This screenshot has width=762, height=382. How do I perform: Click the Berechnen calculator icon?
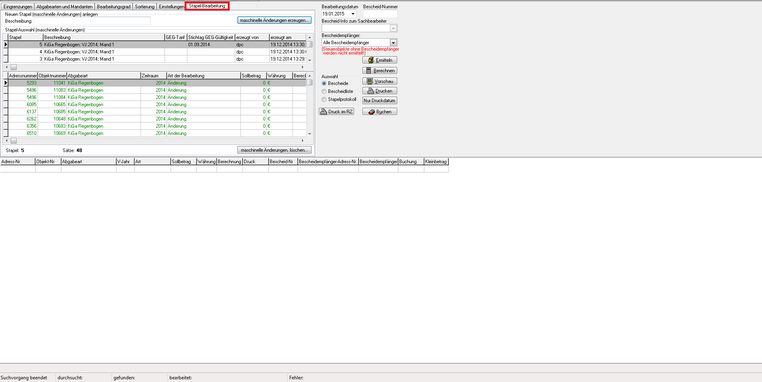coord(369,71)
